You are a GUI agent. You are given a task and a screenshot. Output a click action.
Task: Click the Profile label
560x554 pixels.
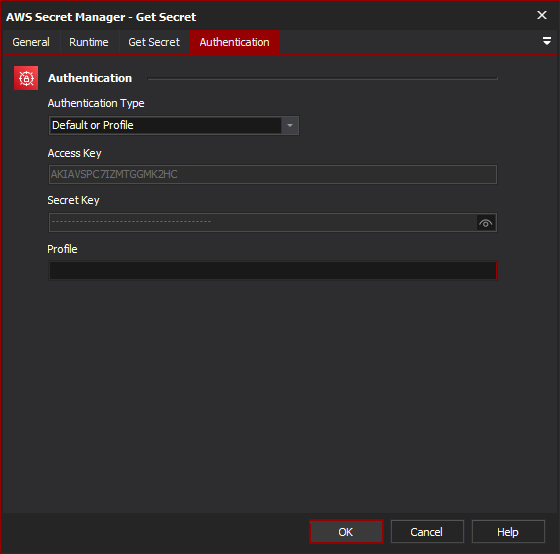click(62, 249)
